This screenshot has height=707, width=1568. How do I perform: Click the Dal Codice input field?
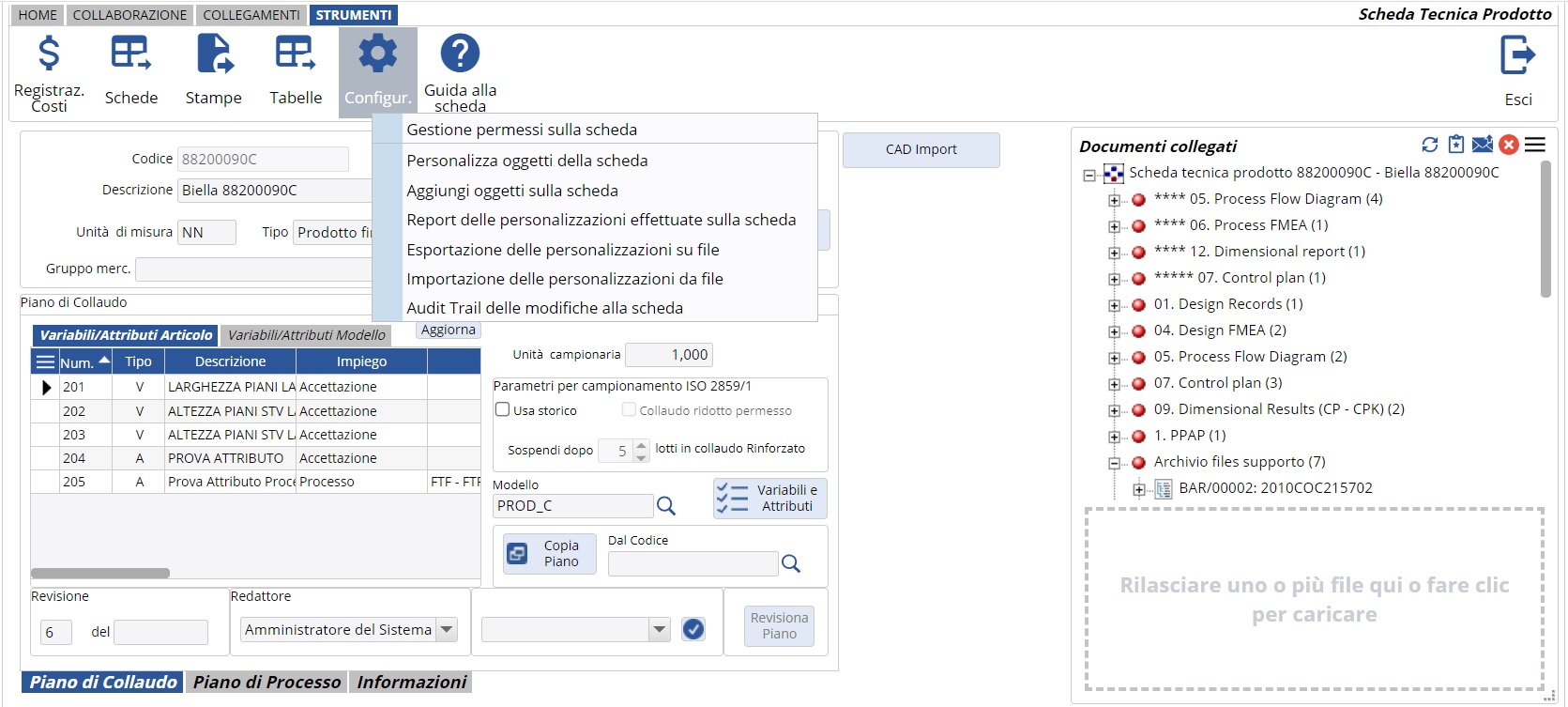pyautogui.click(x=693, y=563)
